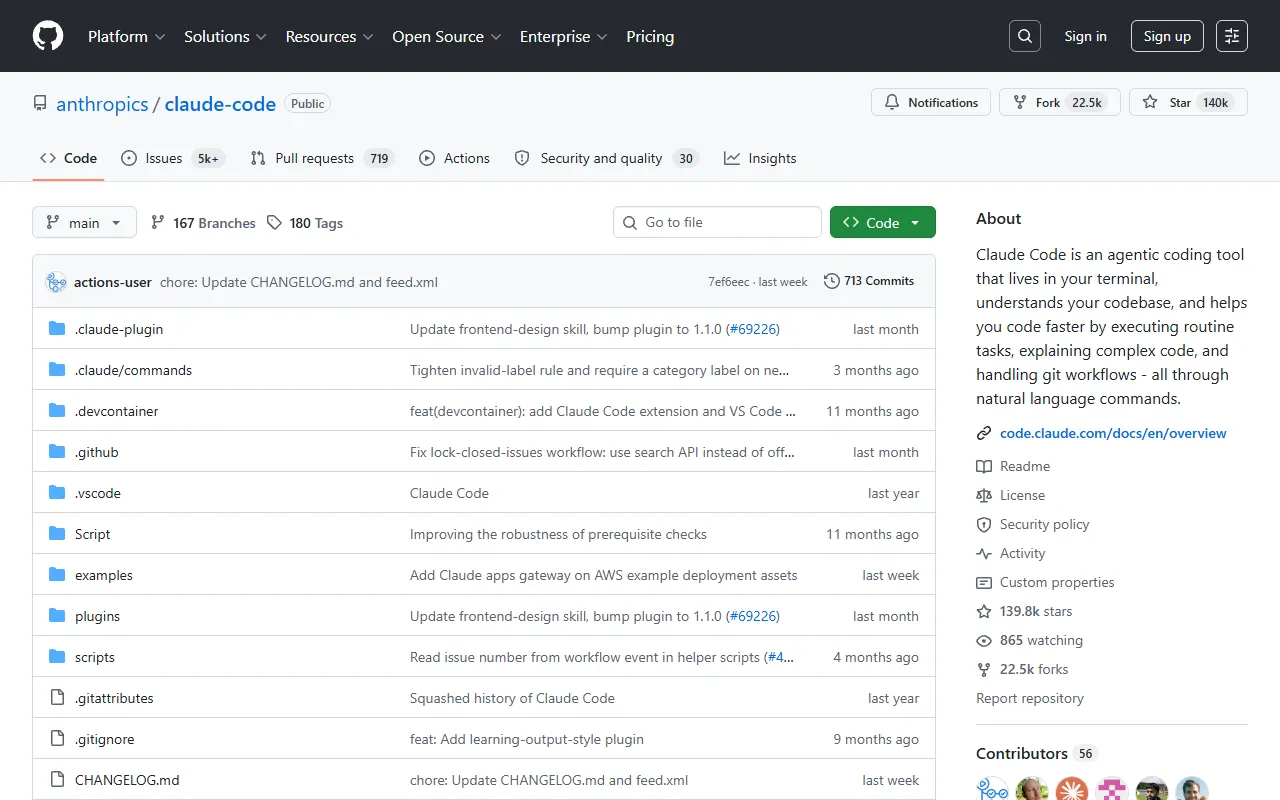Expand the Platform menu in header
The height and width of the screenshot is (800, 1280).
[x=127, y=36]
